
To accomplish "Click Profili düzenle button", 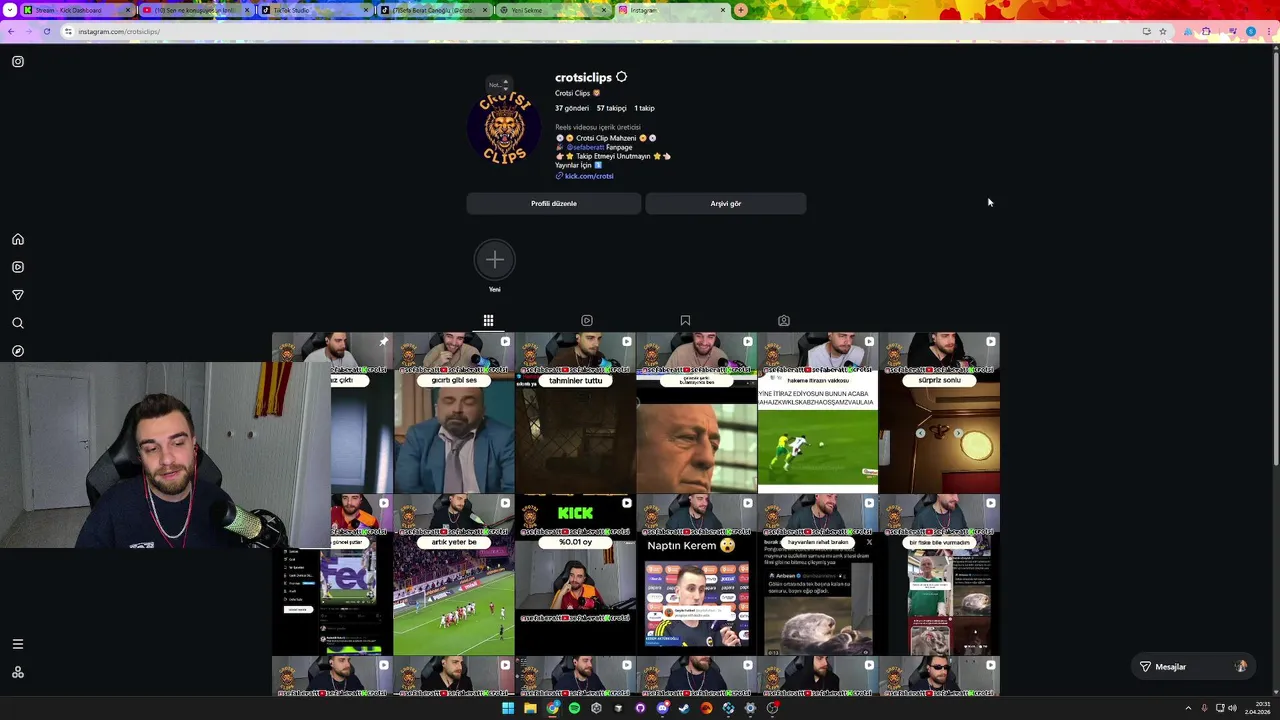I will [x=553, y=203].
